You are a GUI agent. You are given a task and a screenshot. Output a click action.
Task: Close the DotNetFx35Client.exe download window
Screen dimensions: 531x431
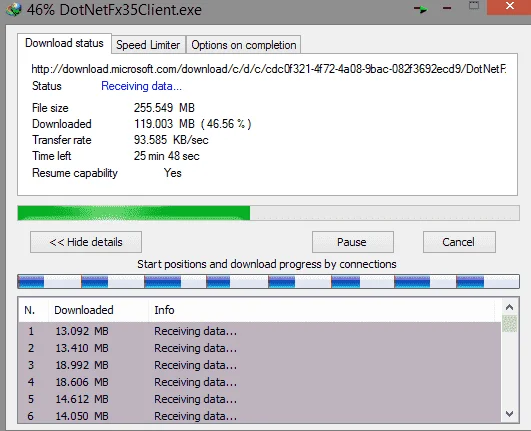point(509,7)
